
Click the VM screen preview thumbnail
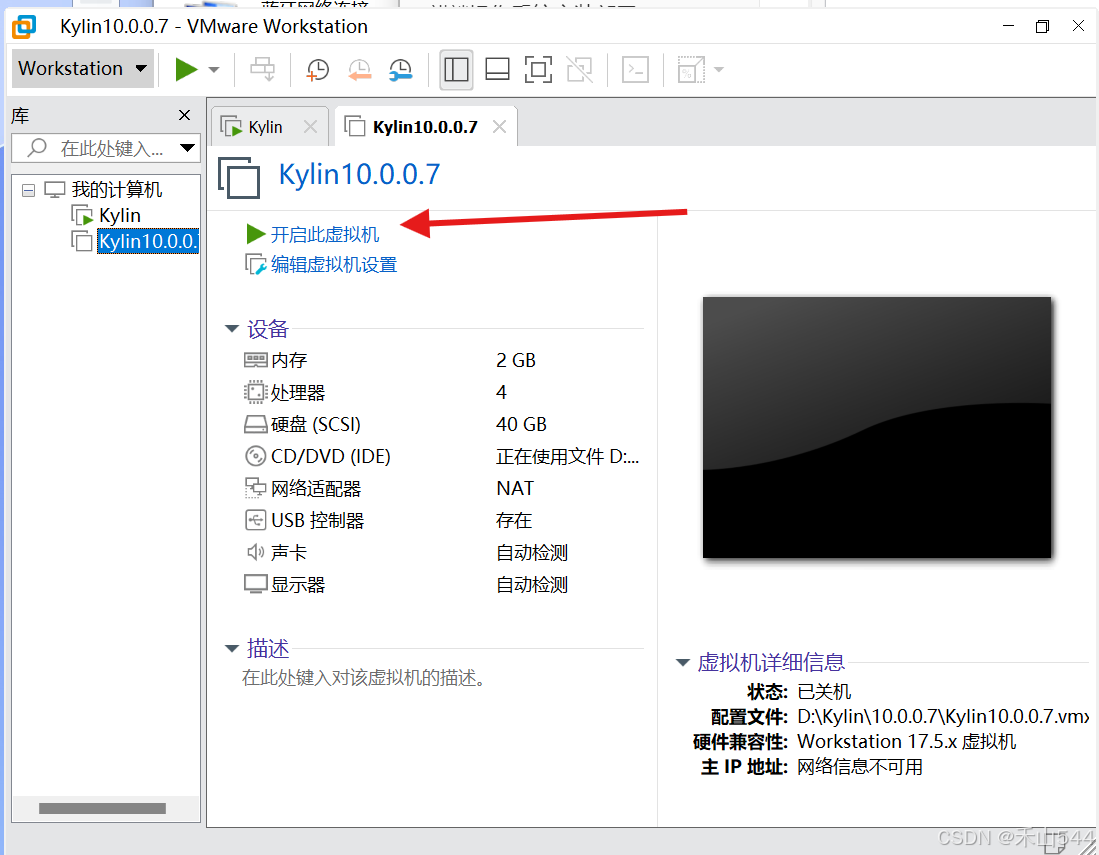click(x=877, y=428)
